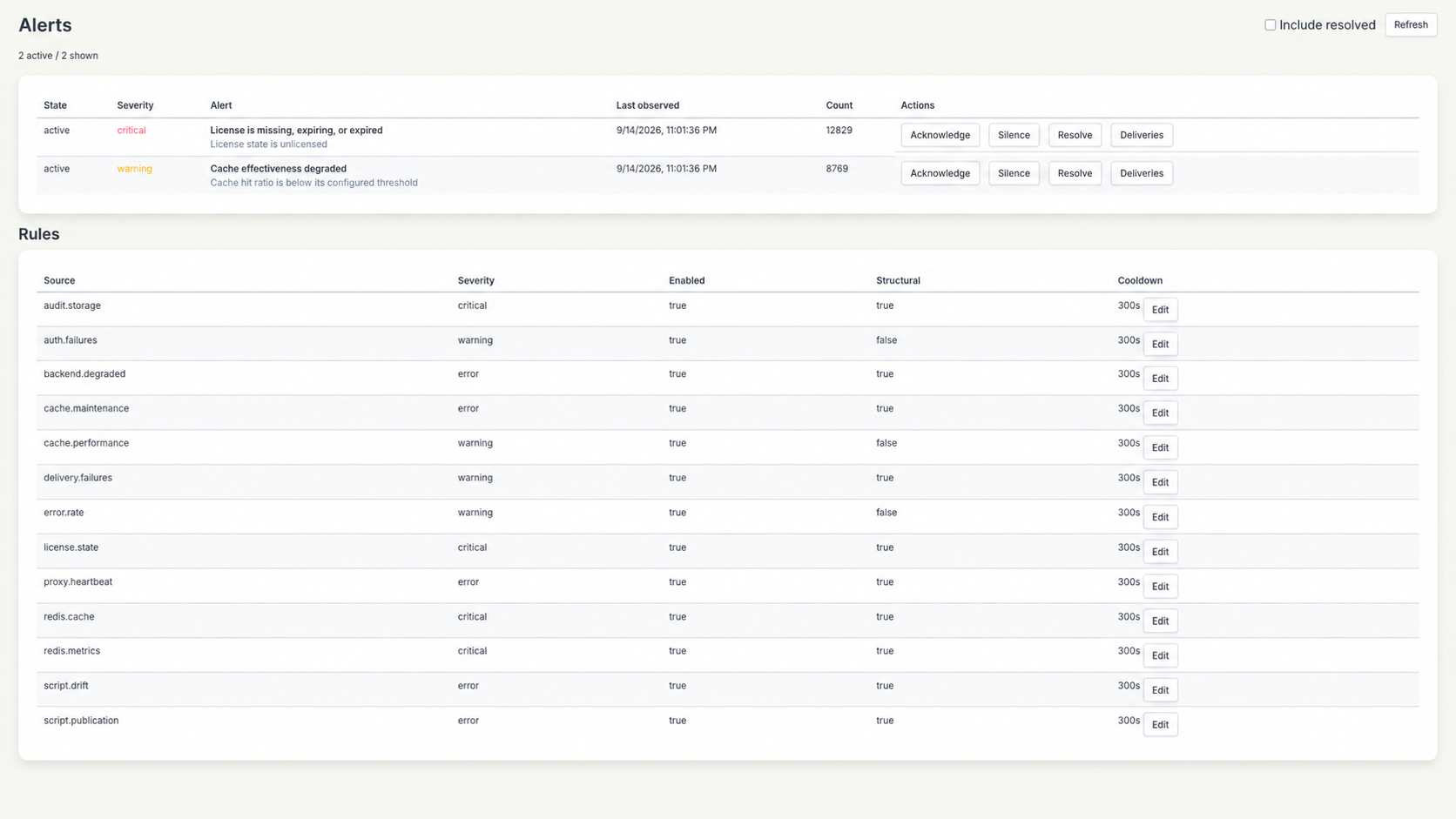Screen dimensions: 1456x819
Task: Click the Cooldown column header
Action: pyautogui.click(x=1140, y=280)
